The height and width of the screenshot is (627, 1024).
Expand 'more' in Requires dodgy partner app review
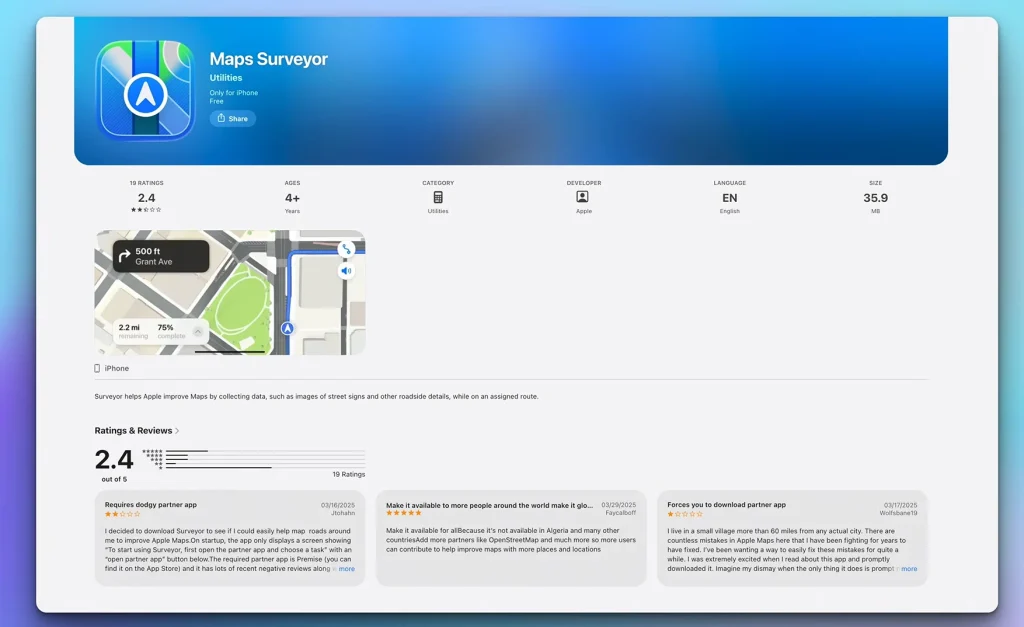[x=347, y=569]
